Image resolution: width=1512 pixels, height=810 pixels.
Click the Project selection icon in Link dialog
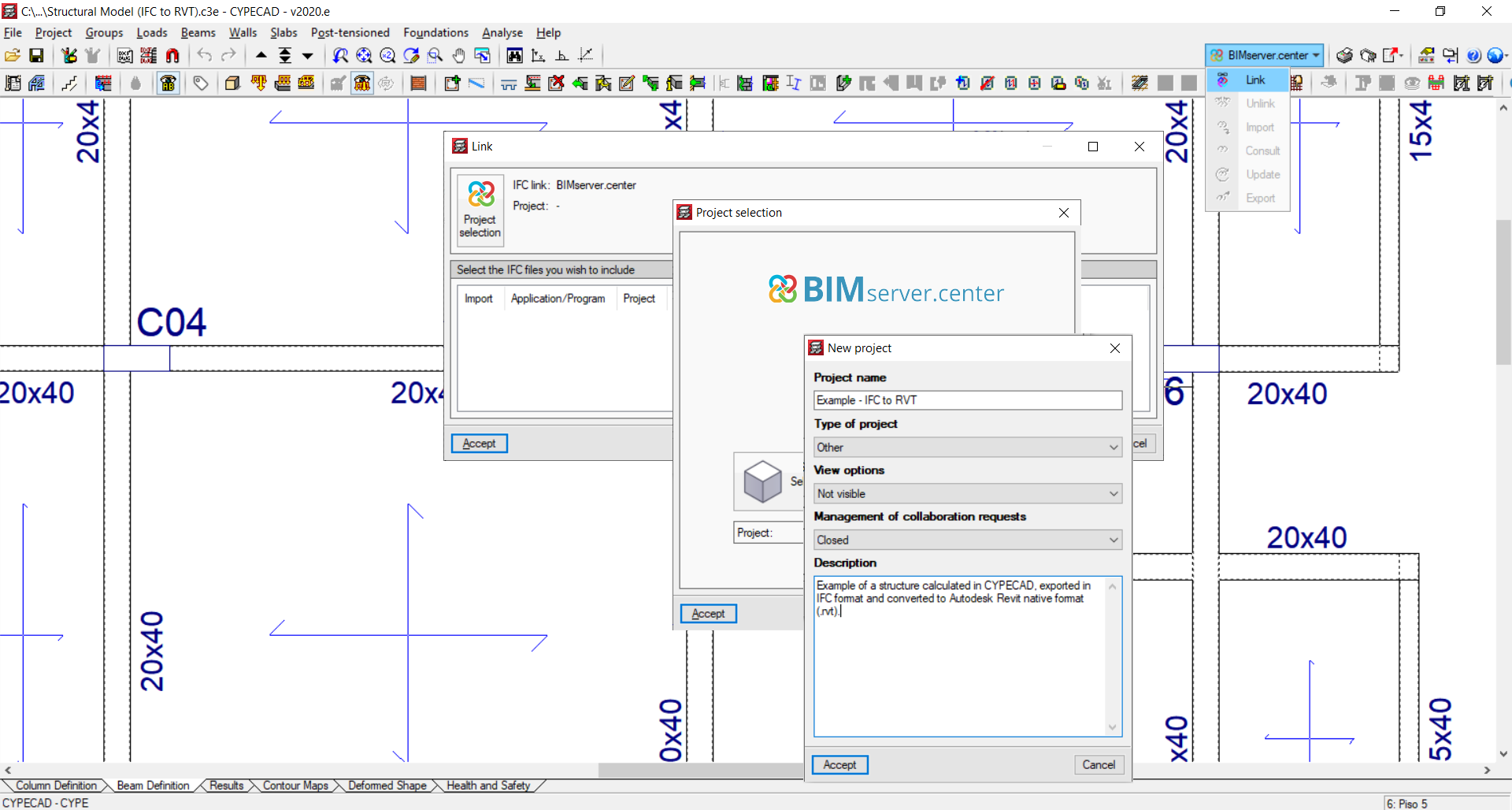pos(479,210)
